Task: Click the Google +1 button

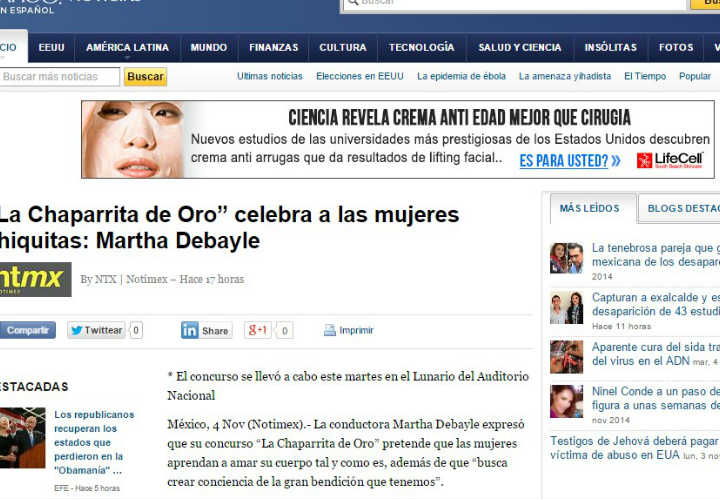Action: click(258, 330)
